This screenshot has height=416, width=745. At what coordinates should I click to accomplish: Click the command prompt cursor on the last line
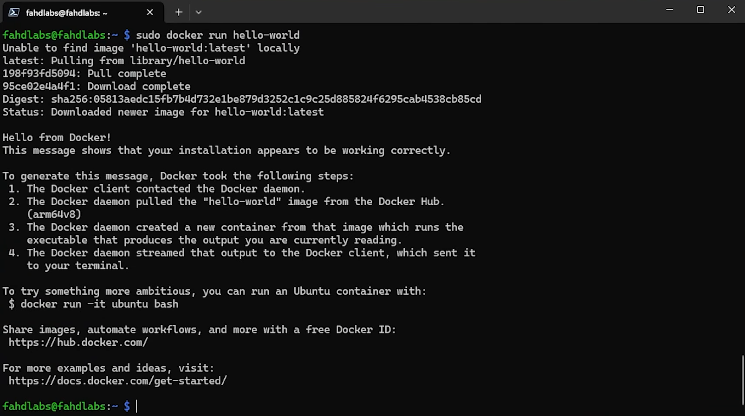click(x=137, y=407)
